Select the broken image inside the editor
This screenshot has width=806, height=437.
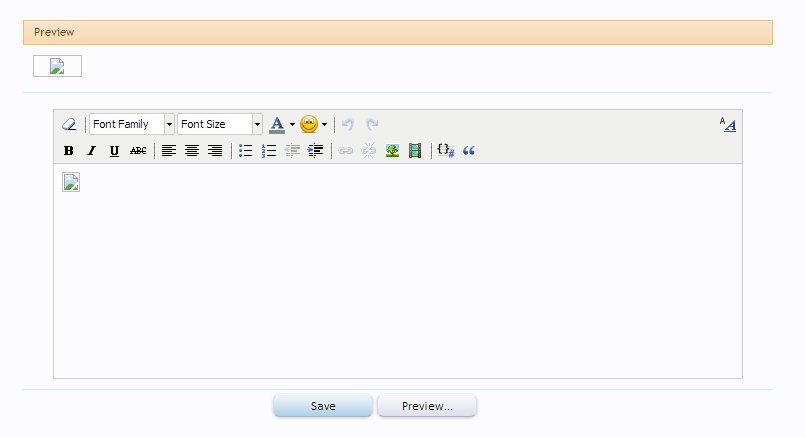[71, 182]
